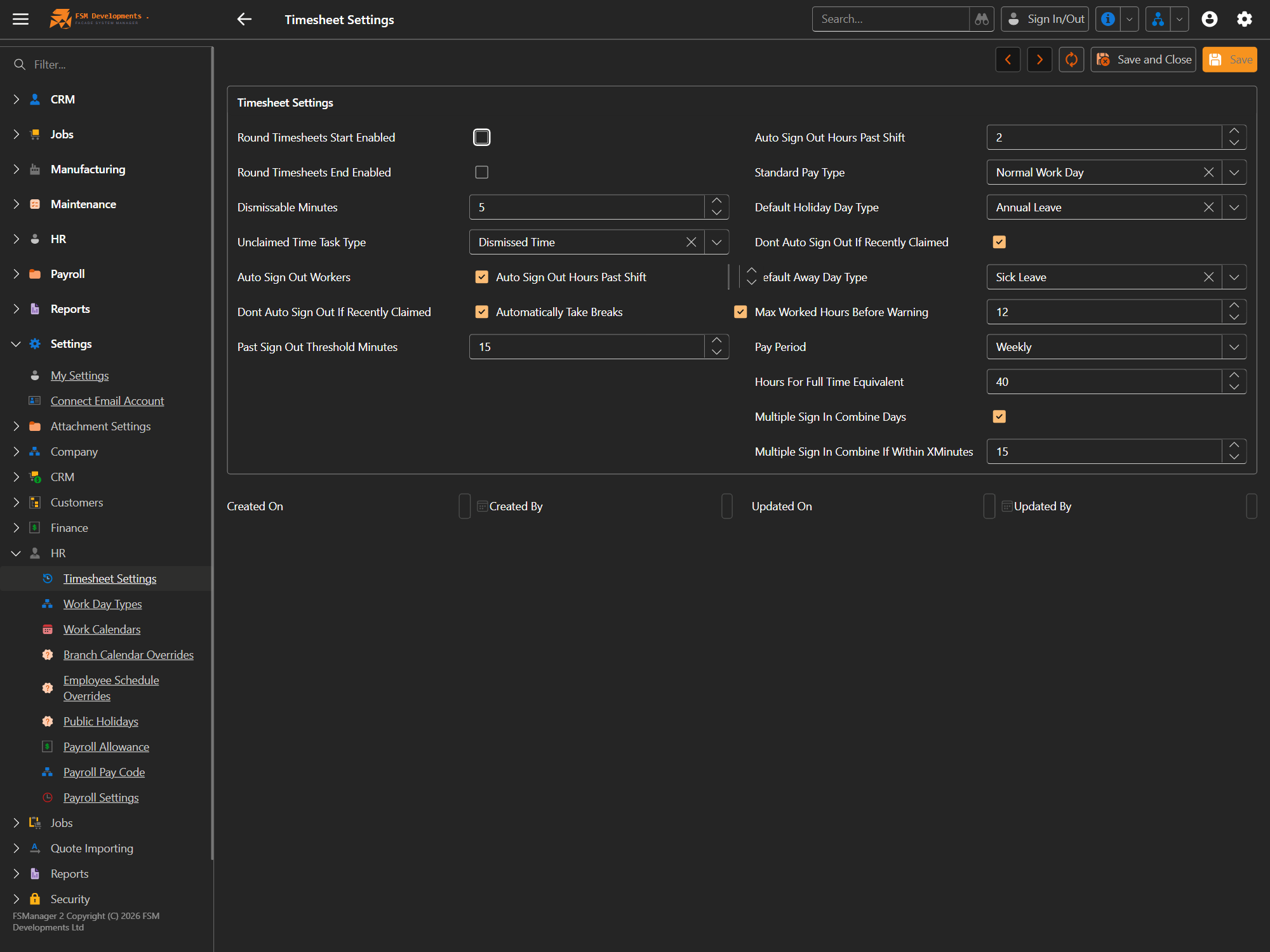
Task: Open the Branch Calendar Overrides link
Action: tap(128, 655)
